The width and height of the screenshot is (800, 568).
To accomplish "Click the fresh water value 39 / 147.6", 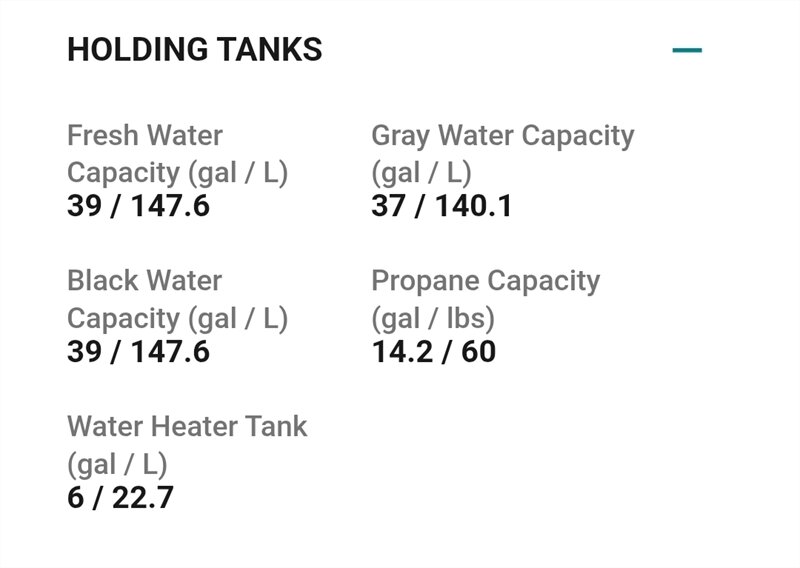I will point(138,206).
